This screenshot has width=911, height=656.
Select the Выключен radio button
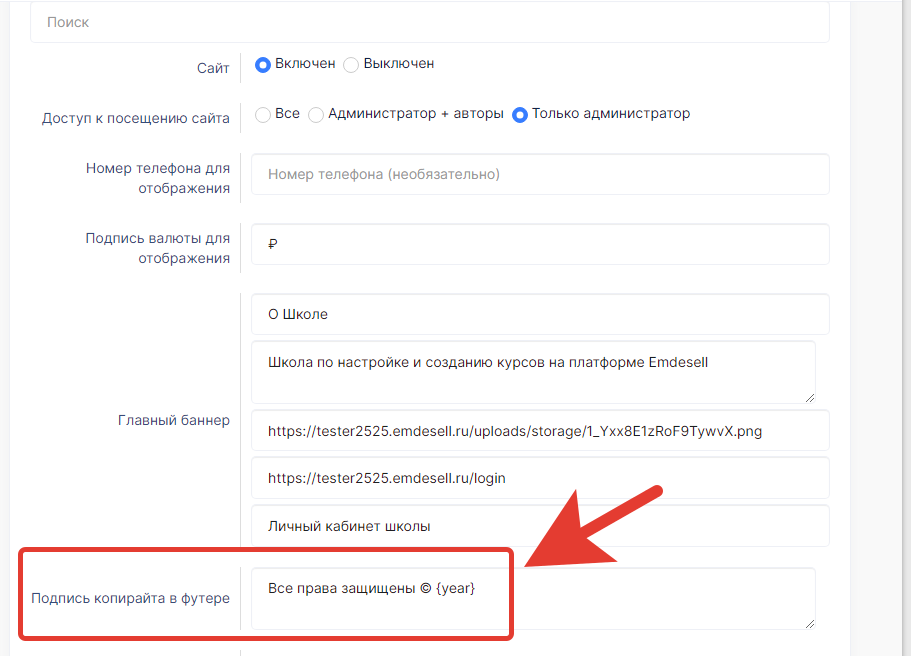[x=351, y=64]
